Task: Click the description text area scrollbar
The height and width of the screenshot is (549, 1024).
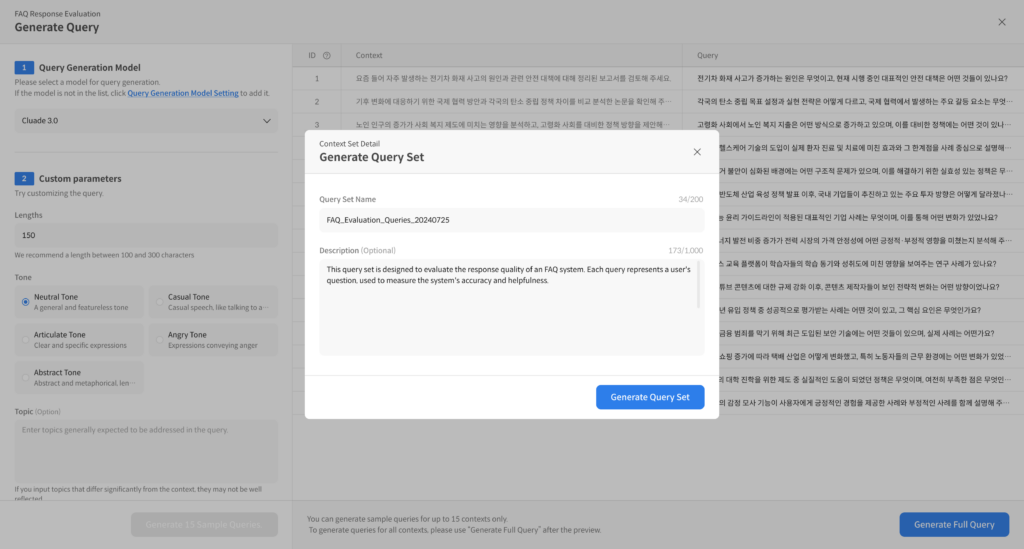Action: (699, 285)
